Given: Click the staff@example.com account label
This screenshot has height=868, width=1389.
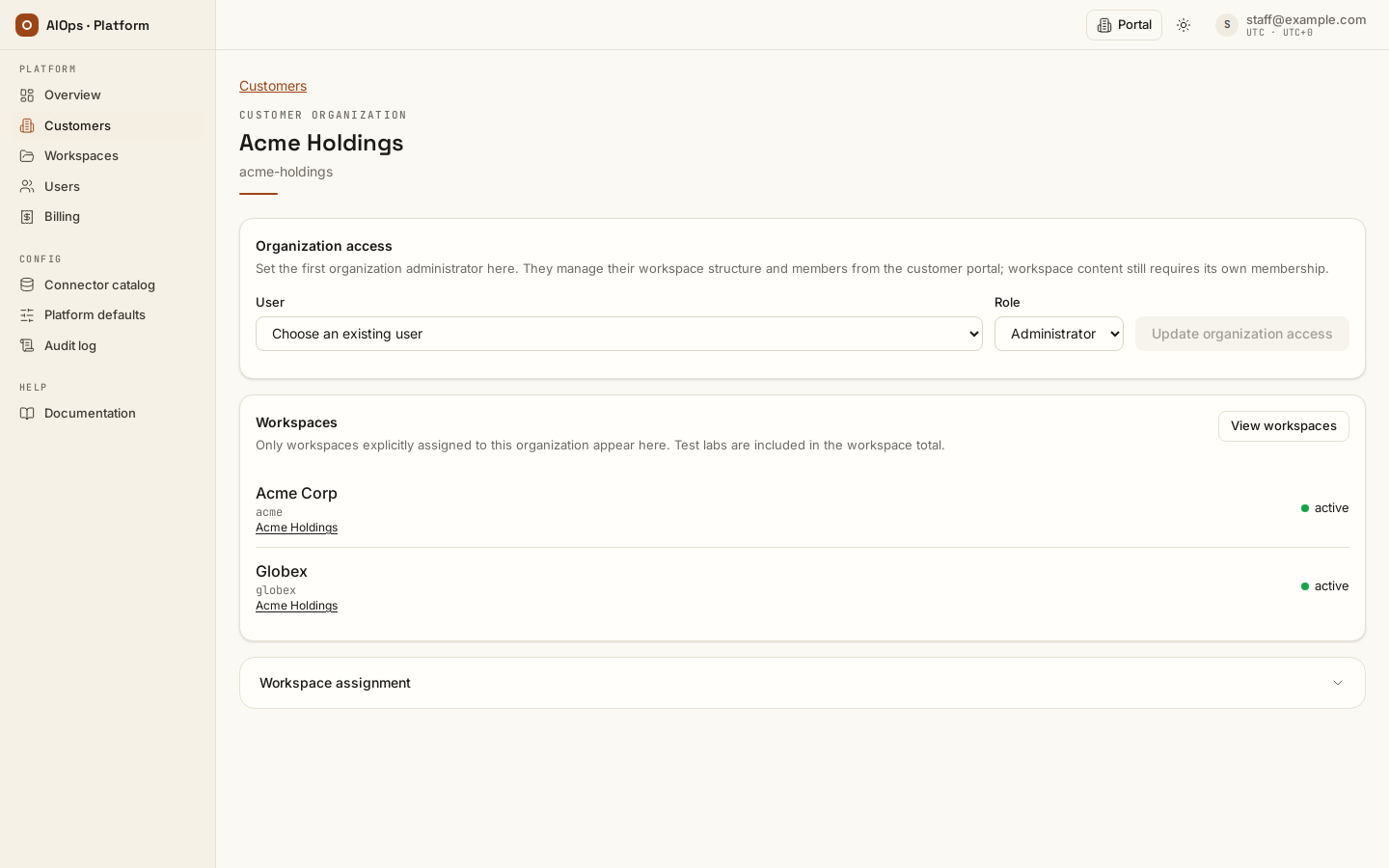Looking at the screenshot, I should [x=1306, y=19].
